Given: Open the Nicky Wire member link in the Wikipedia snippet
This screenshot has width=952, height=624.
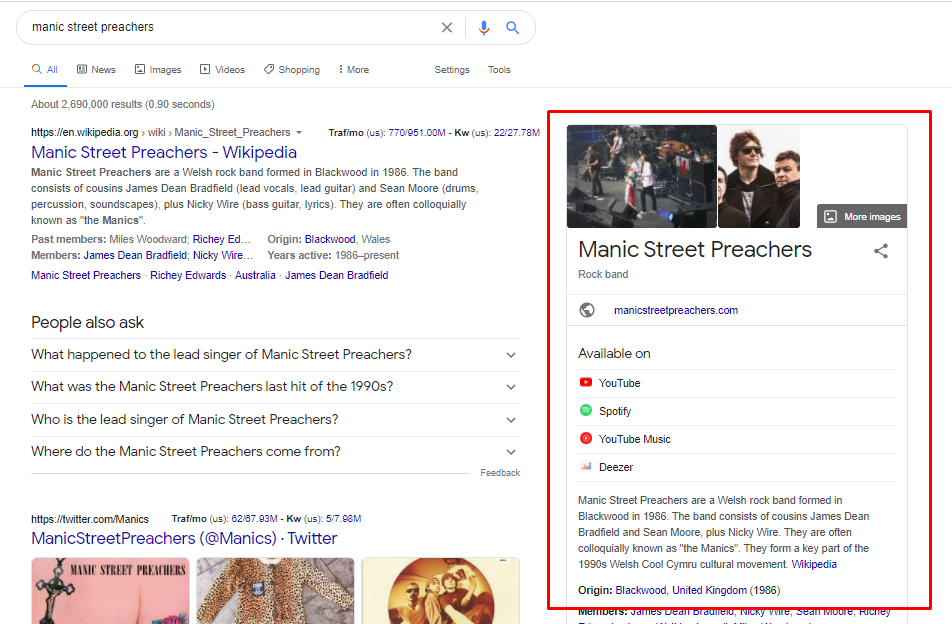Looking at the screenshot, I should point(222,256).
